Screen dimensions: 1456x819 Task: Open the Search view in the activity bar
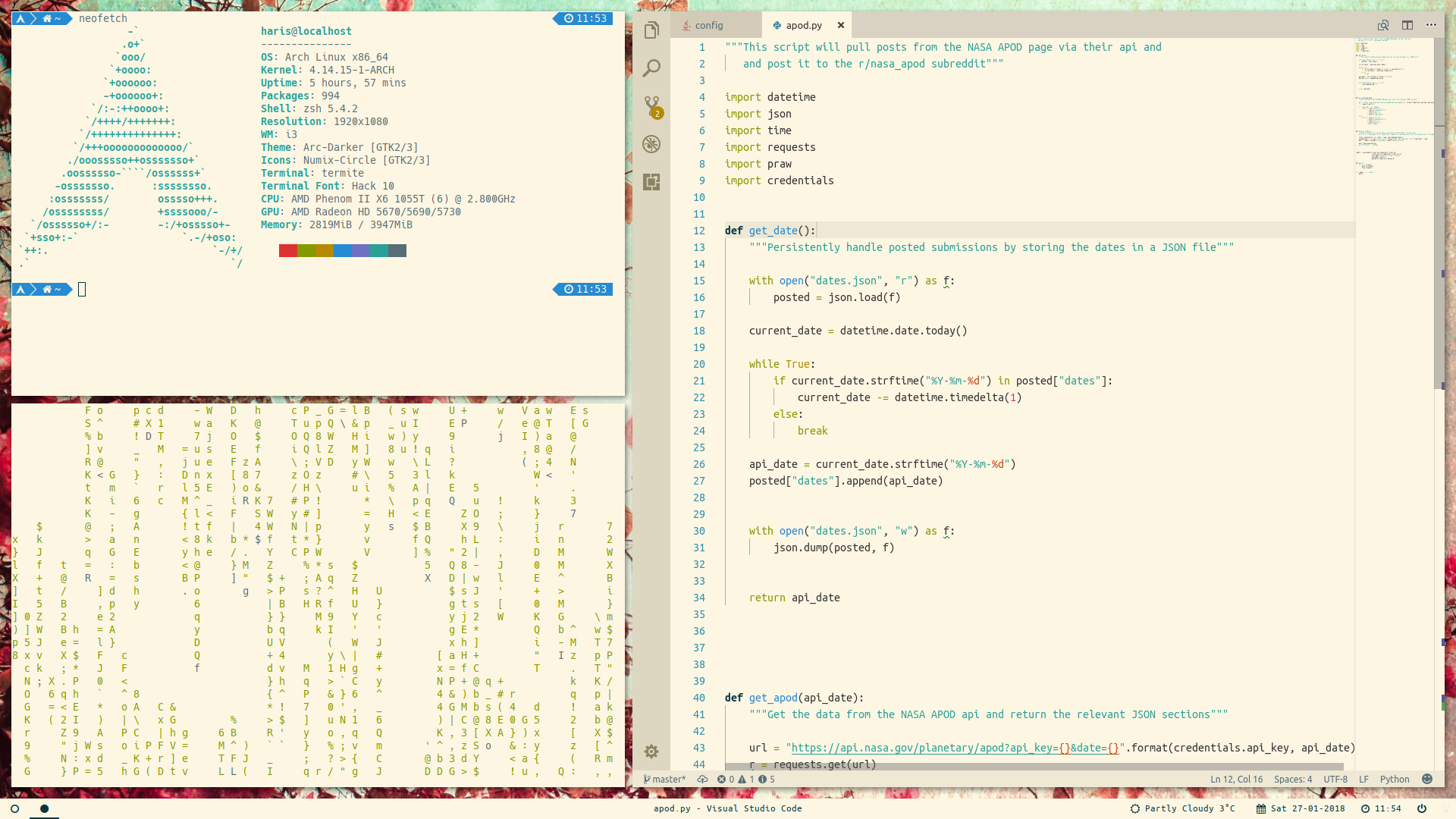651,68
